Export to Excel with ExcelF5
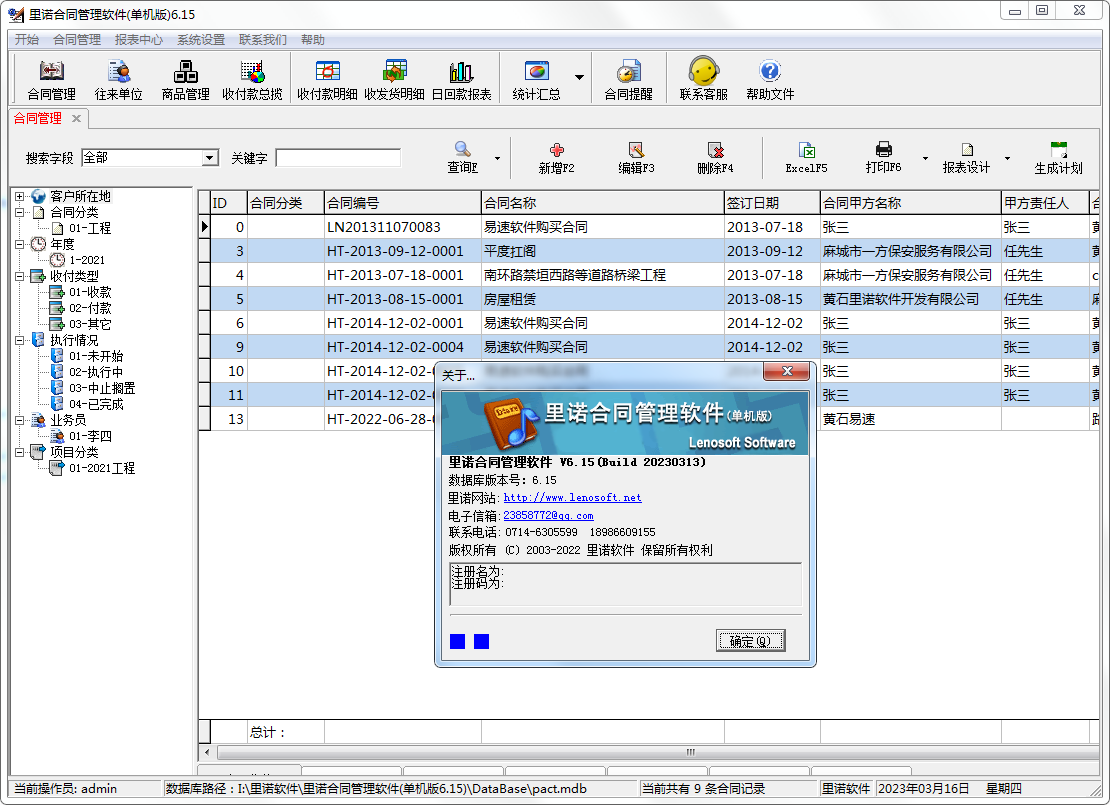1110x805 pixels. click(x=806, y=158)
